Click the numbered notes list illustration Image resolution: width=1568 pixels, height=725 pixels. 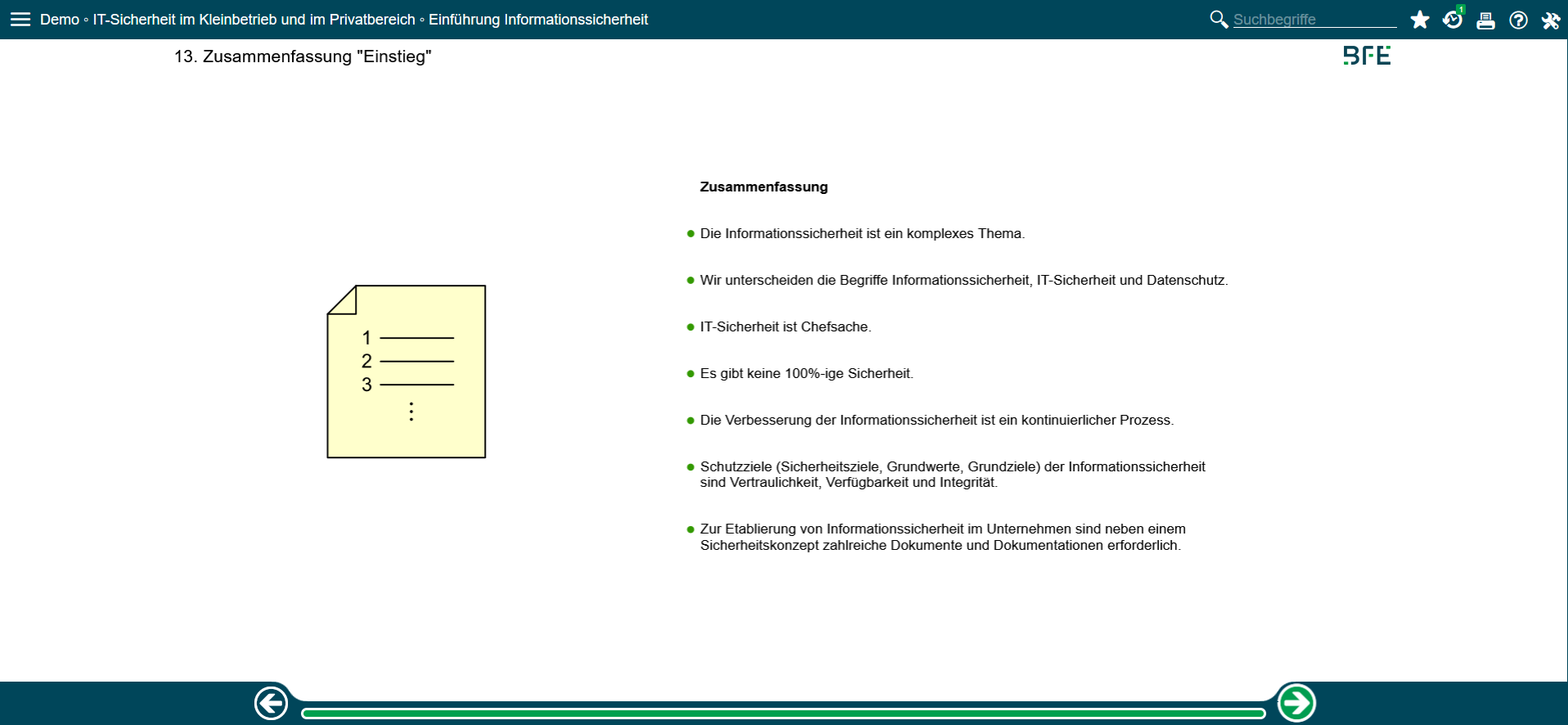click(407, 372)
